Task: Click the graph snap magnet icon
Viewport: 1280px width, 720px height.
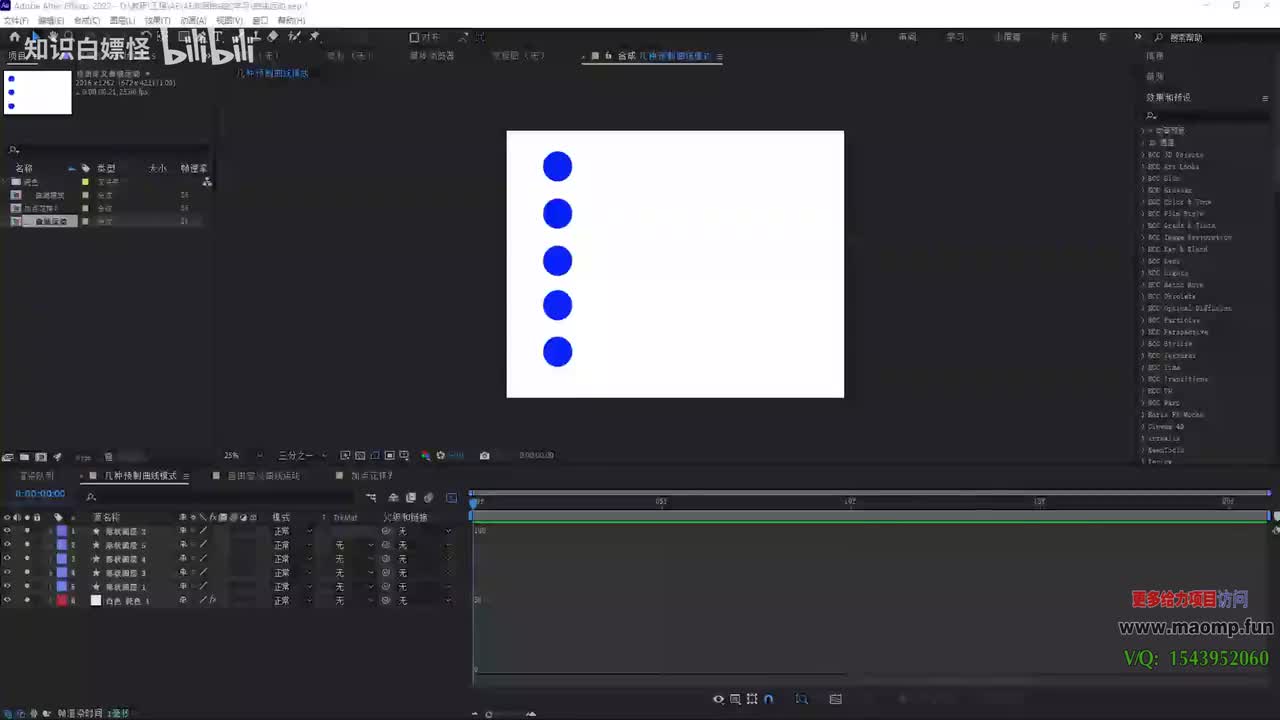Action: 768,699
